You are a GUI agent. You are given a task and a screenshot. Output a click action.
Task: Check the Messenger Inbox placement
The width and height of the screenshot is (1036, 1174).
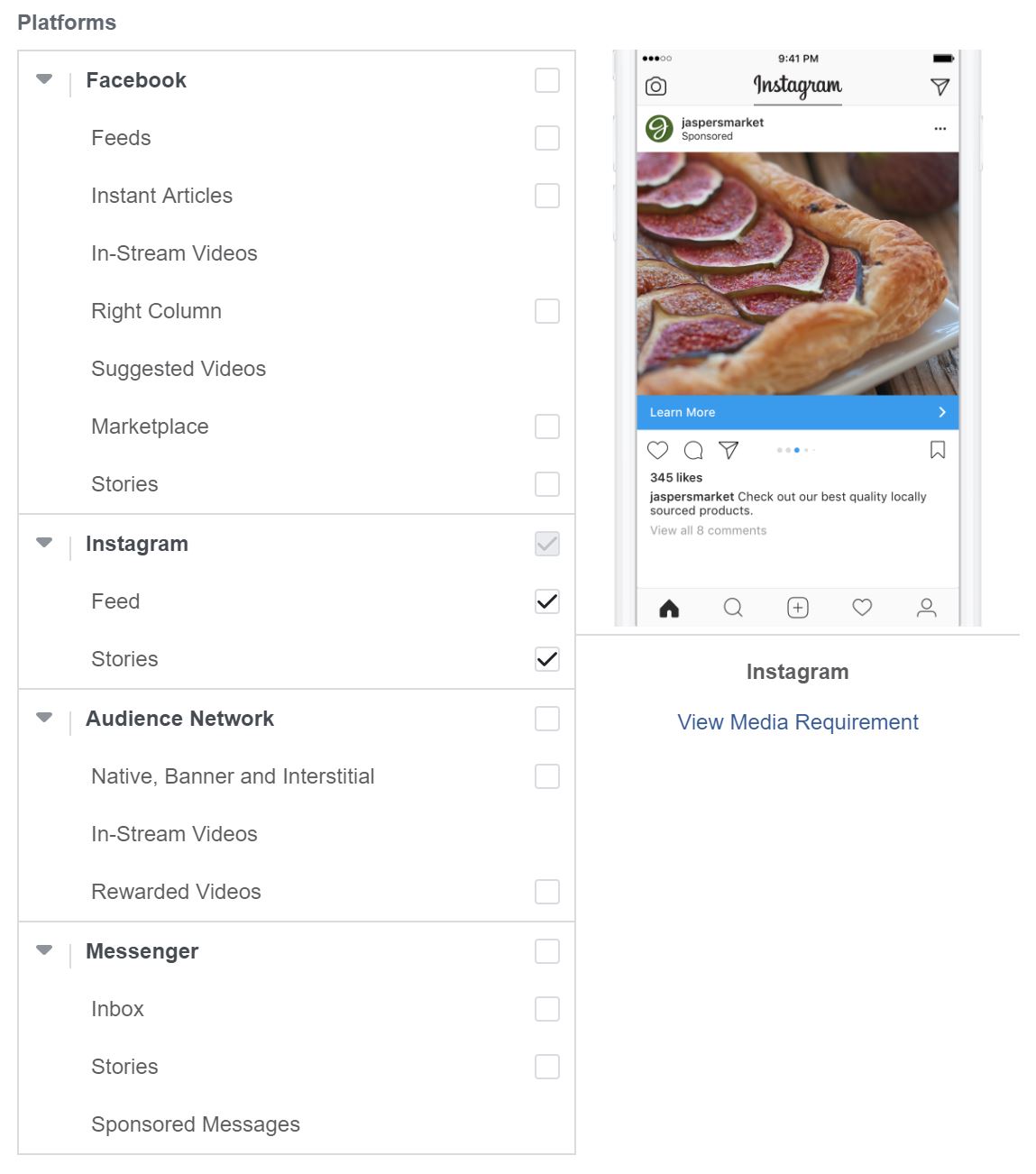(547, 1009)
